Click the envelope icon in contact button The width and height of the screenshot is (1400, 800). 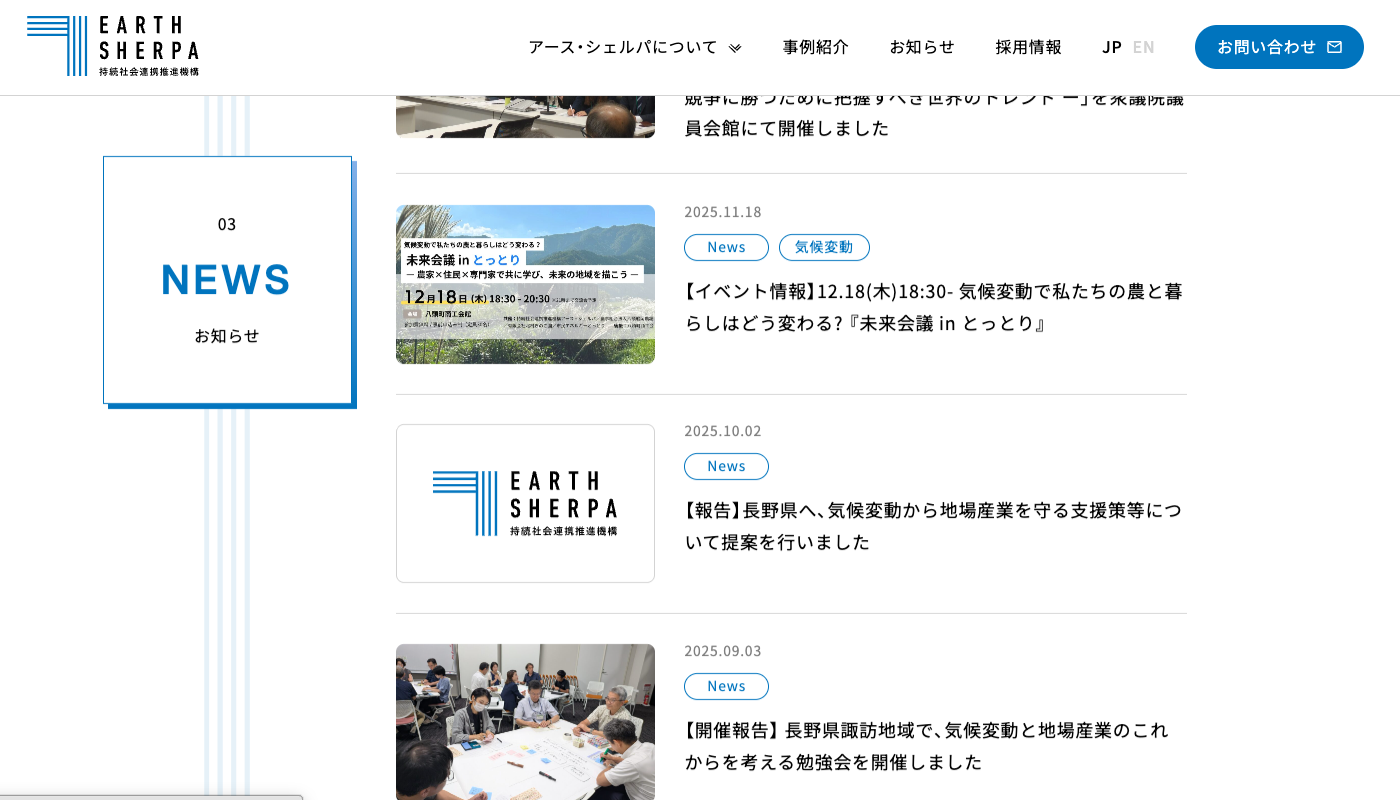[1334, 47]
